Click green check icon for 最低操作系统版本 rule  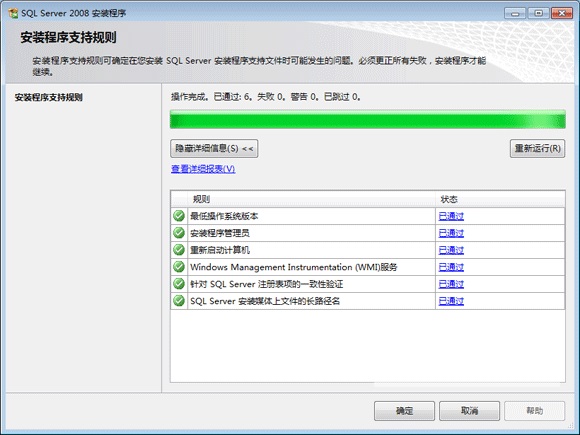point(179,216)
